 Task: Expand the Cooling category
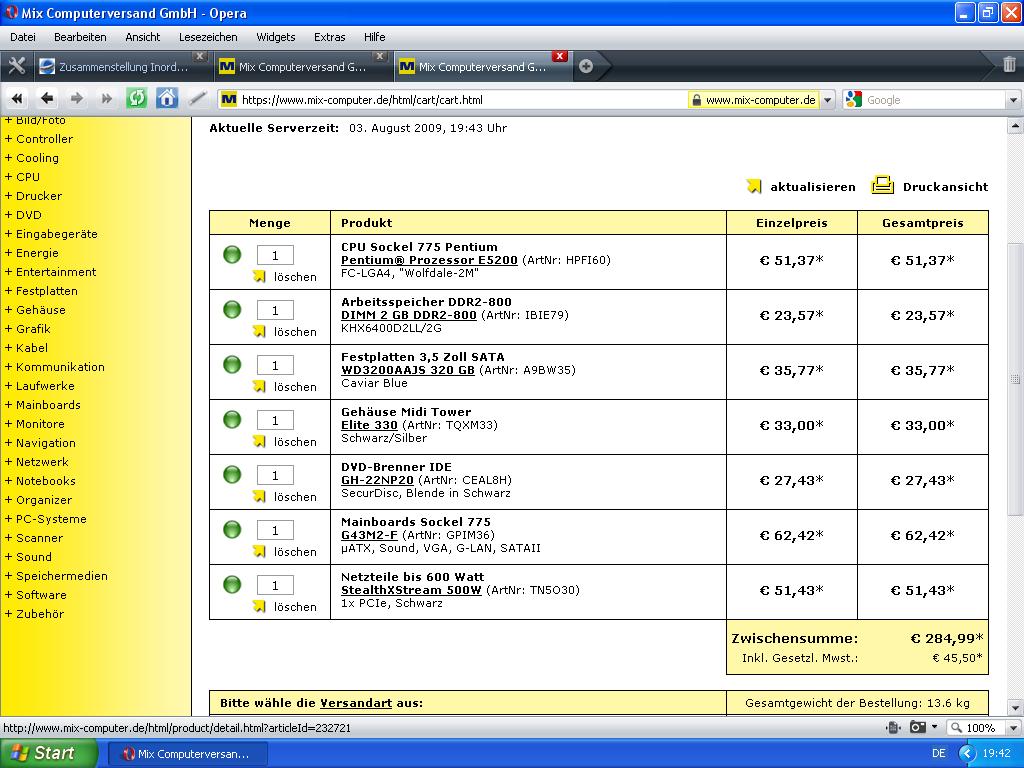click(31, 157)
